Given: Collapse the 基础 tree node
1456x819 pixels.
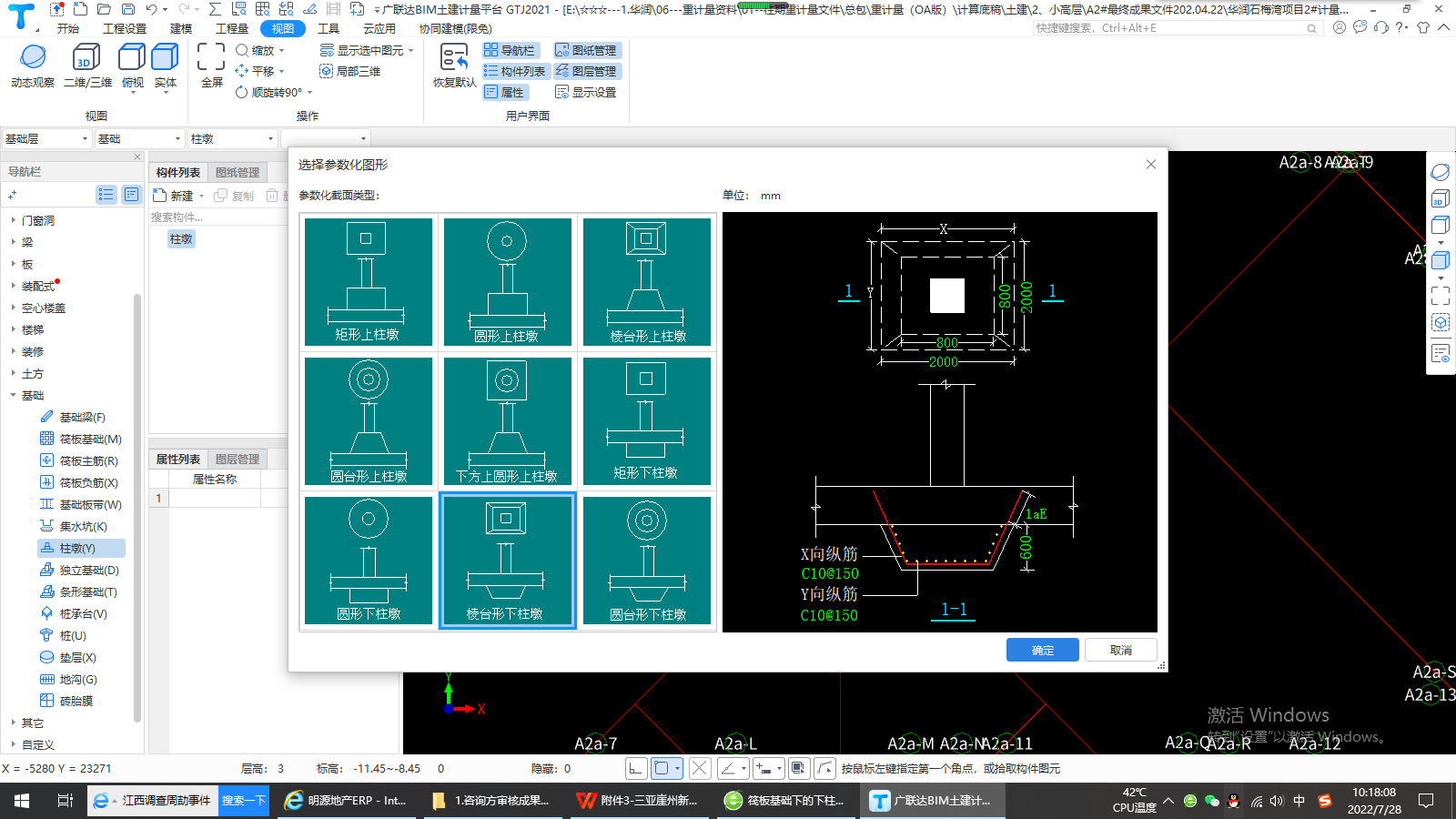Looking at the screenshot, I should [13, 395].
